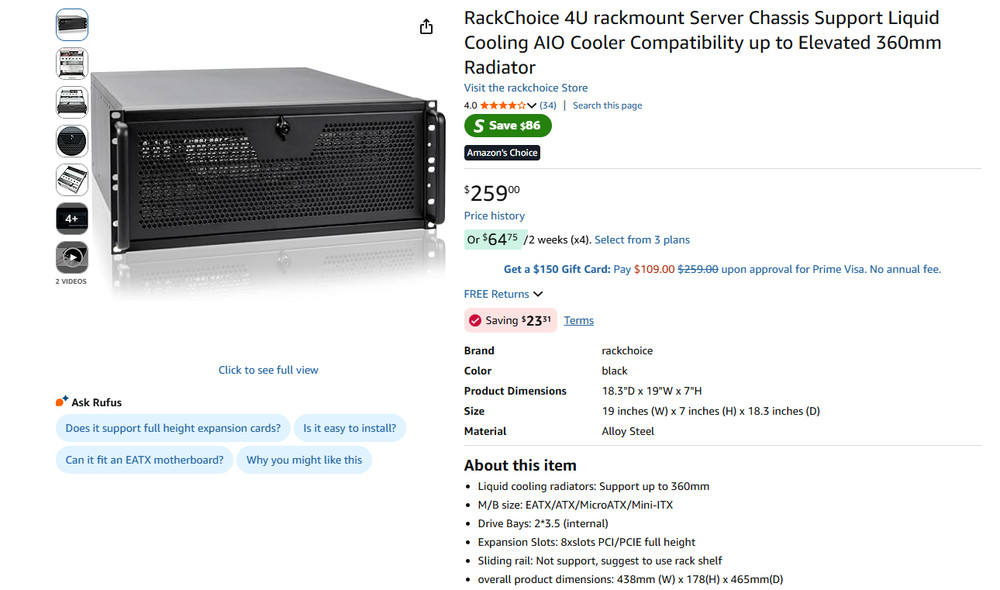Click the Amazon's Choice badge
This screenshot has width=1000, height=590.
(502, 152)
